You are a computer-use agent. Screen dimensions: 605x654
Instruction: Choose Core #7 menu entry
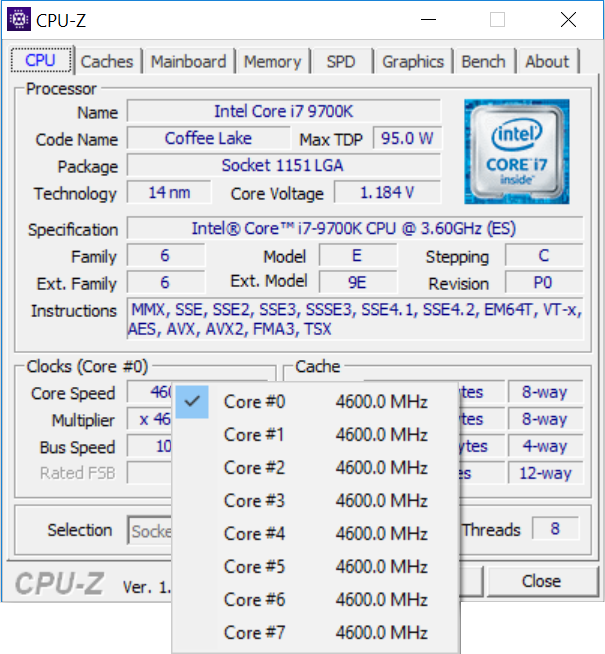[x=316, y=632]
